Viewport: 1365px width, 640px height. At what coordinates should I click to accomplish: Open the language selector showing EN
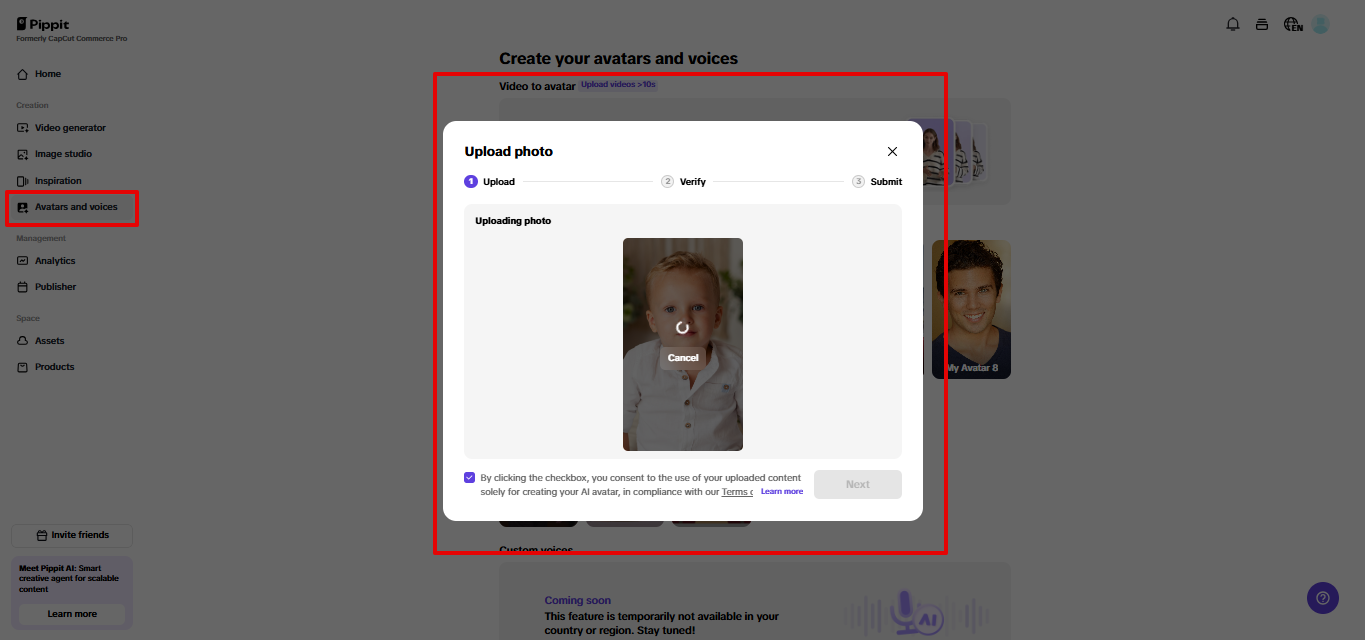point(1292,23)
